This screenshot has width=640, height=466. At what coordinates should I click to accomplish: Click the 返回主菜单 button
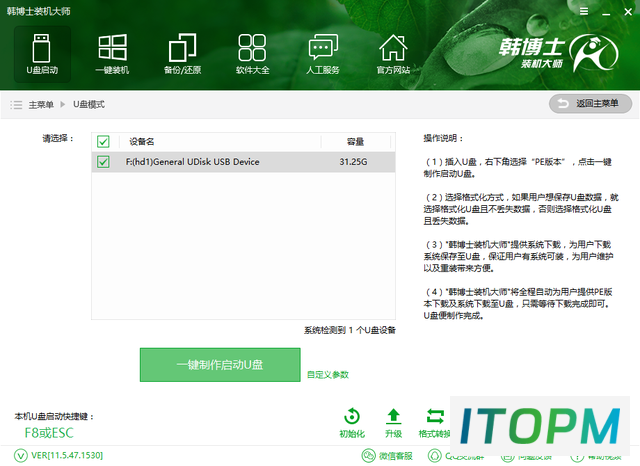[x=590, y=104]
